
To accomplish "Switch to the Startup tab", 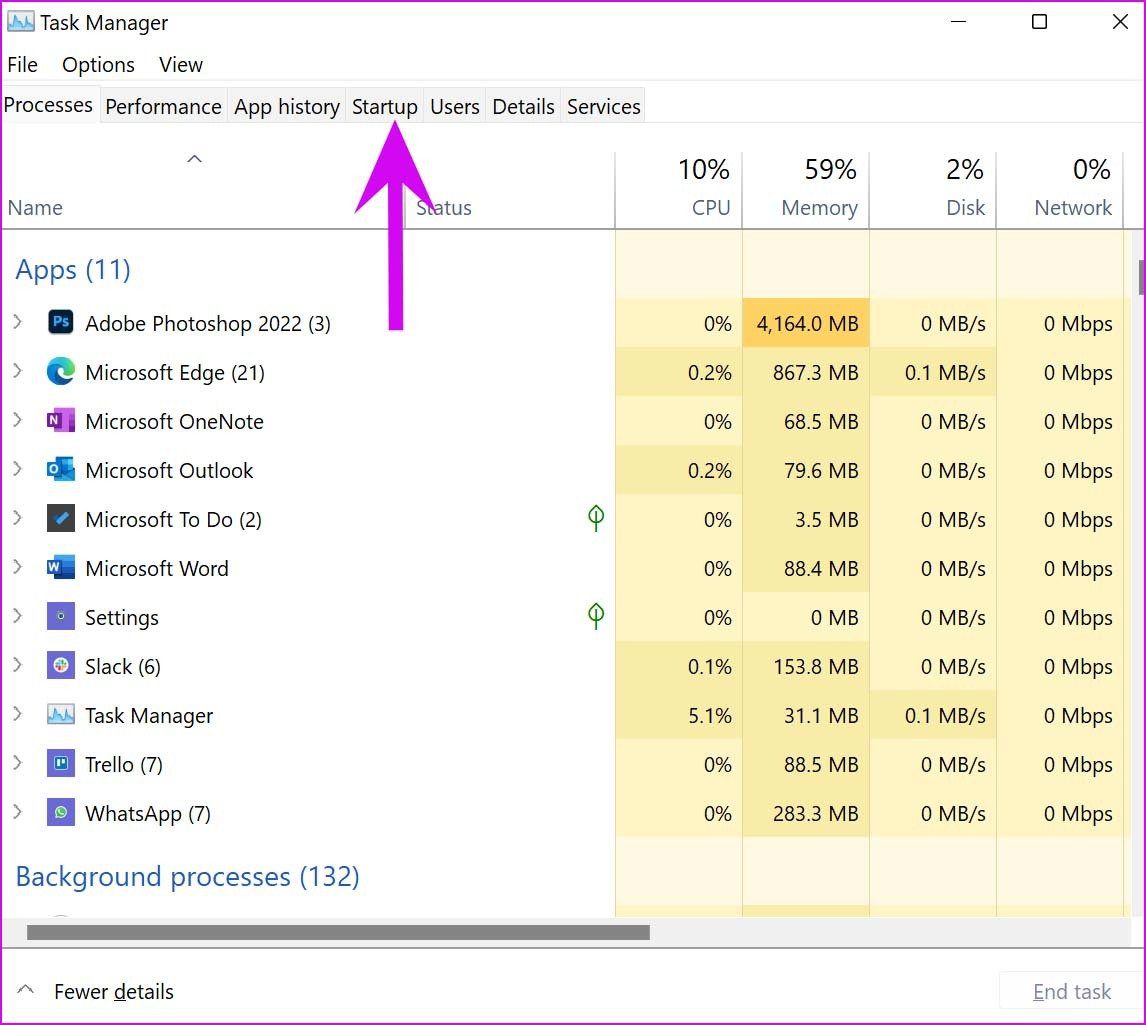I will 384,107.
